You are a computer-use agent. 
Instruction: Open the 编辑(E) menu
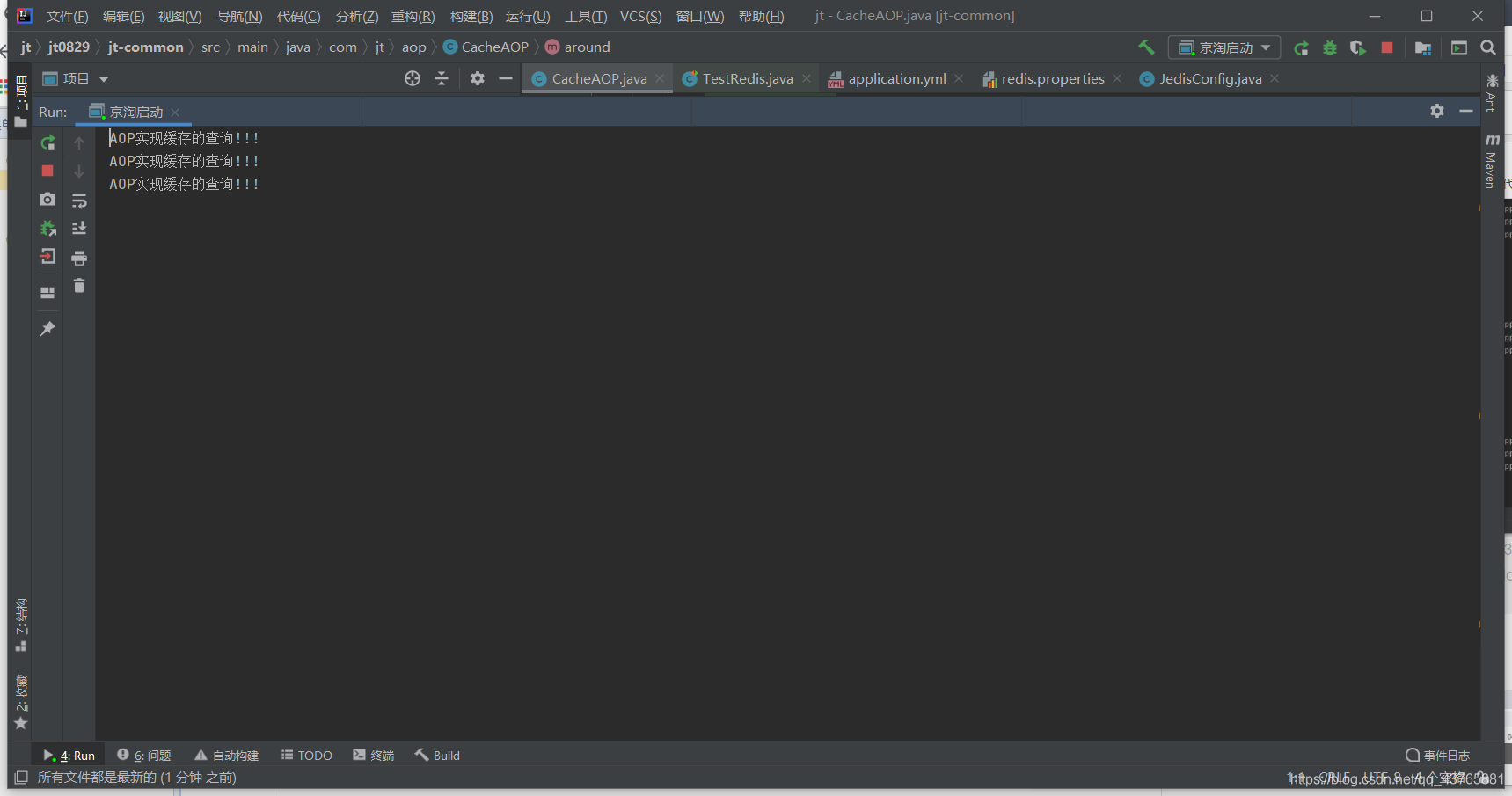point(123,16)
